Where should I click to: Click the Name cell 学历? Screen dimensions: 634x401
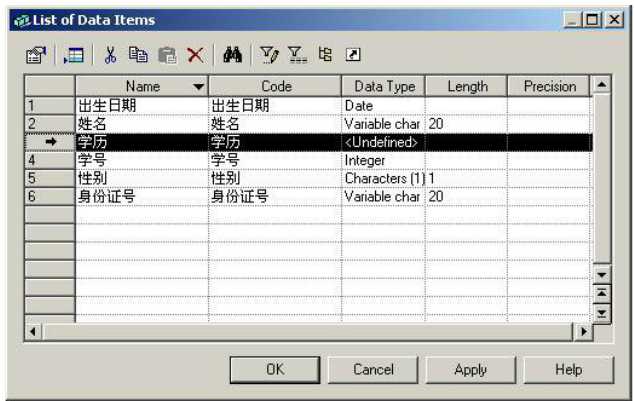[142, 142]
